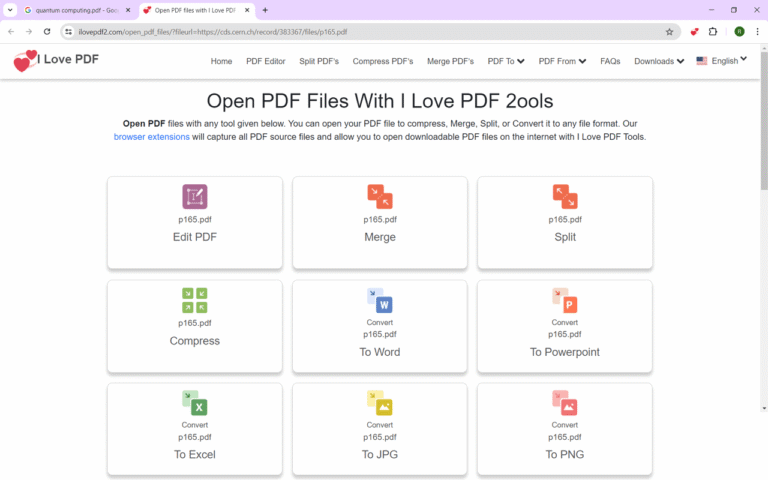Click the I Love PDF brand text
Screen dimensions: 768x480
click(68, 59)
